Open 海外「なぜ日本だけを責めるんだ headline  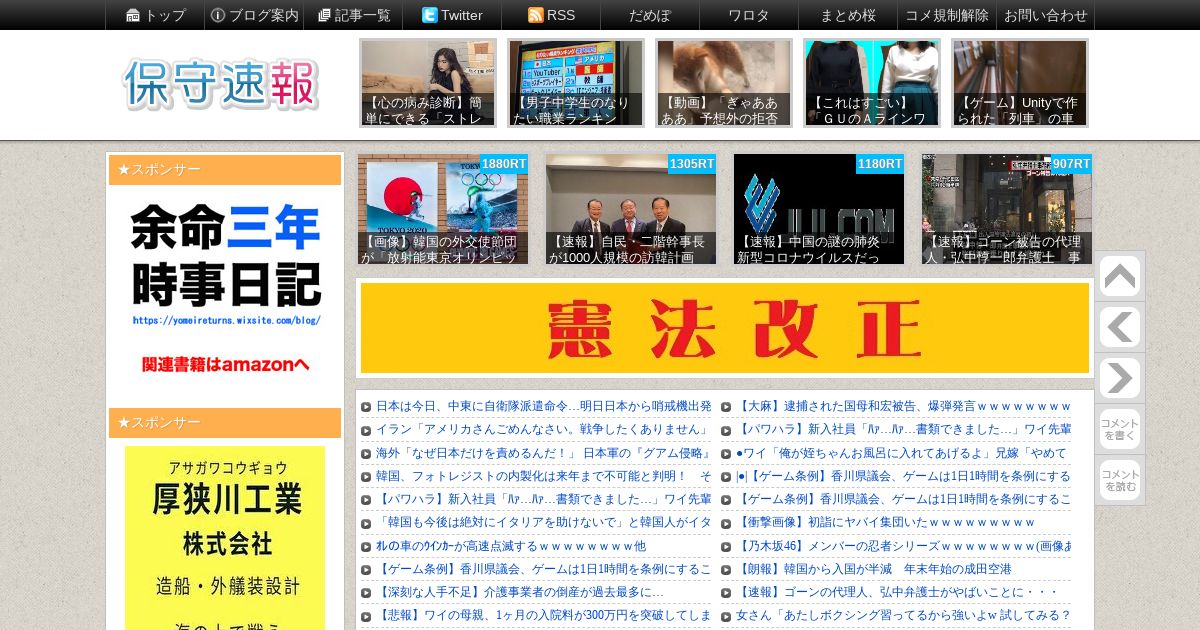tap(543, 452)
